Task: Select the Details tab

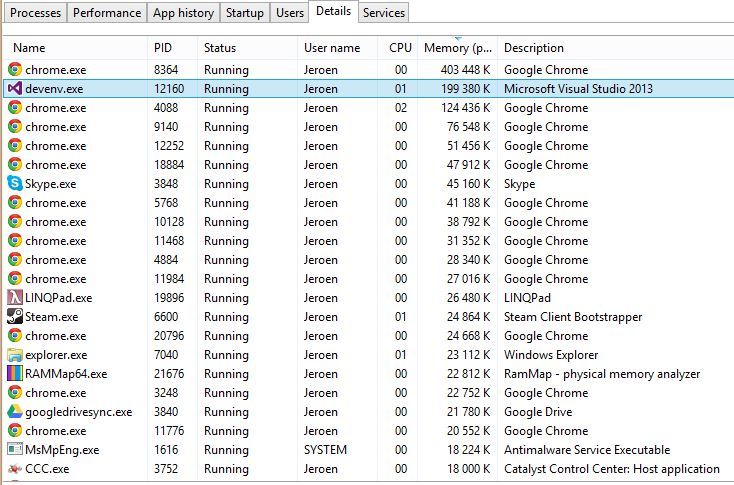Action: 333,11
